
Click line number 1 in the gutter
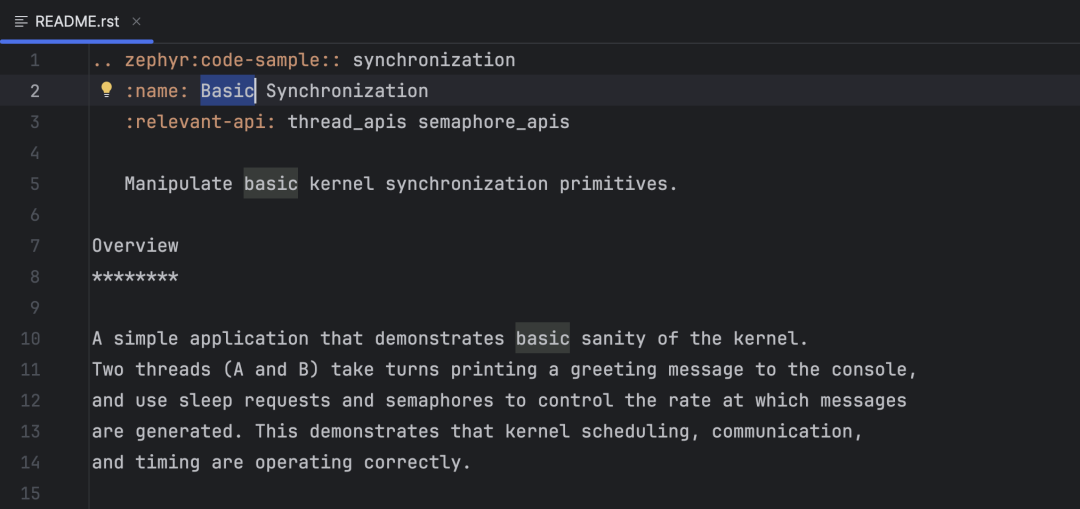pyautogui.click(x=34, y=61)
